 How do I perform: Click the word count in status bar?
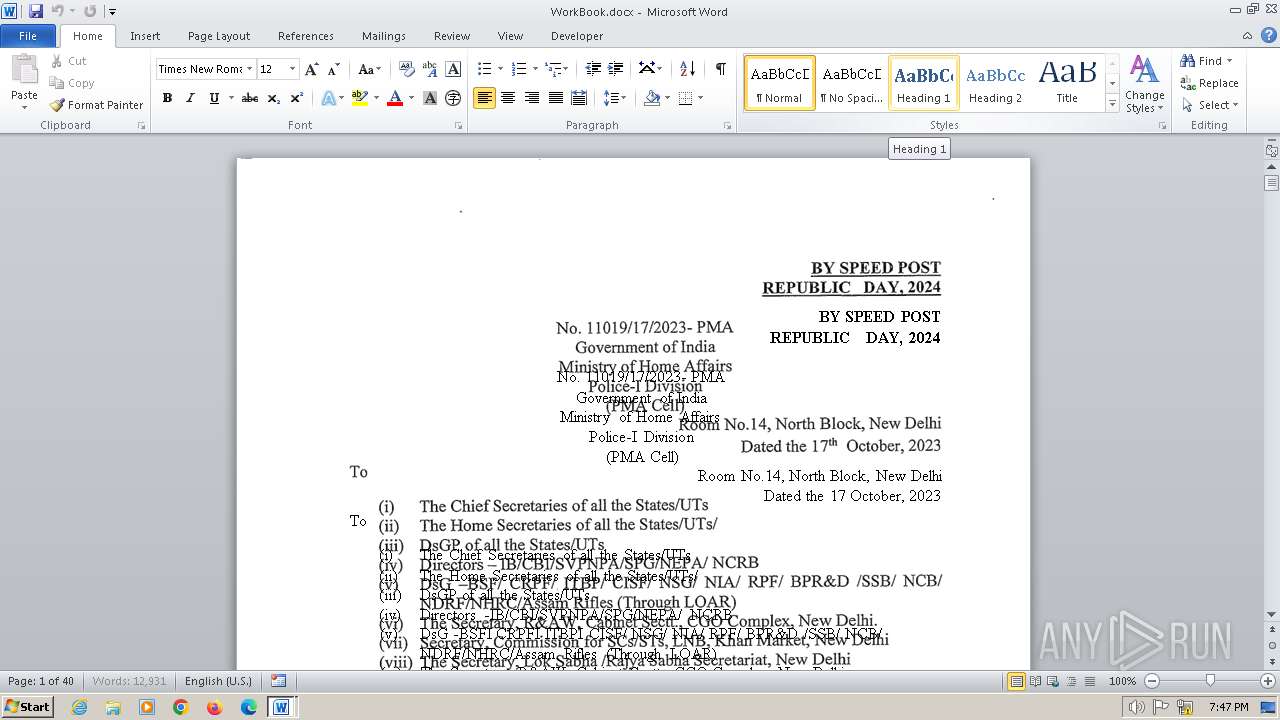click(x=130, y=681)
